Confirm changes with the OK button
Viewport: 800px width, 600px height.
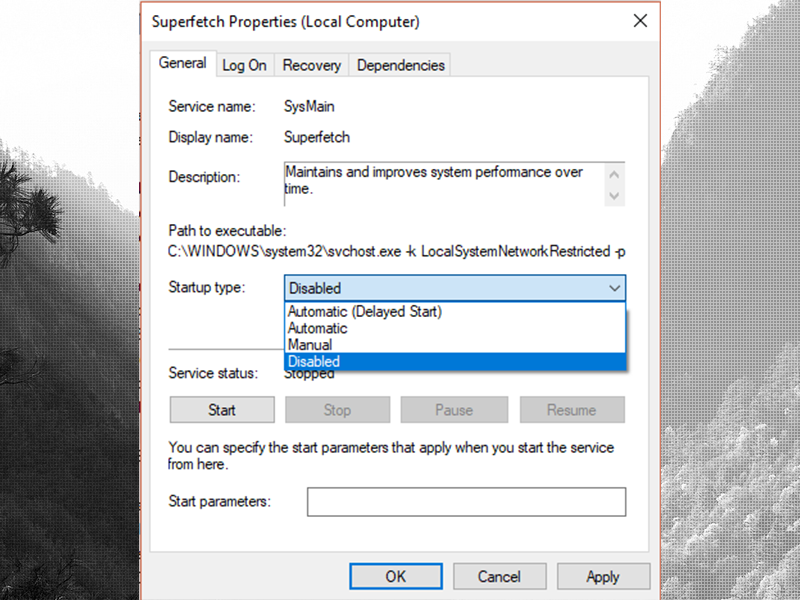(x=395, y=576)
